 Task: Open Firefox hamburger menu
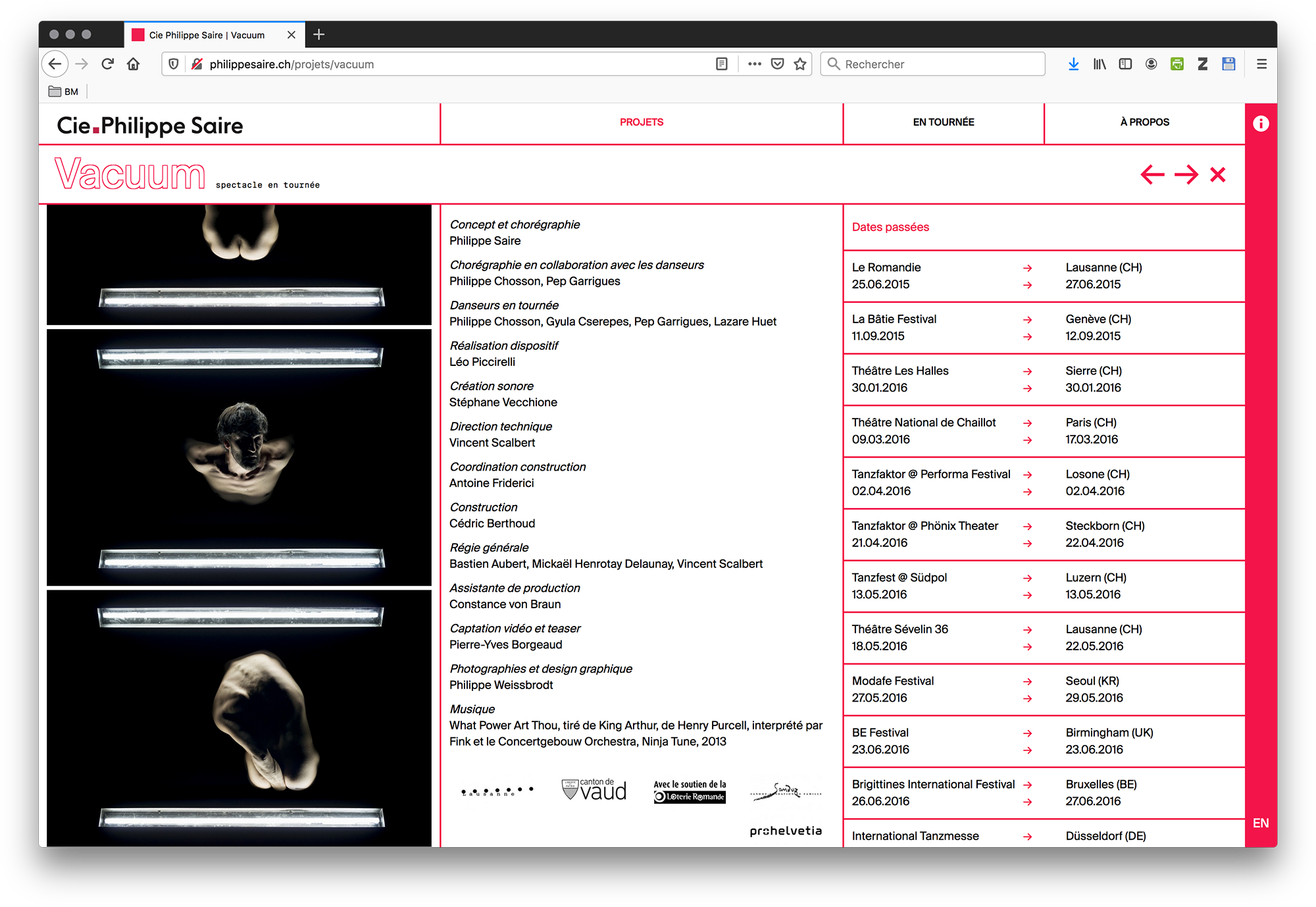tap(1261, 64)
